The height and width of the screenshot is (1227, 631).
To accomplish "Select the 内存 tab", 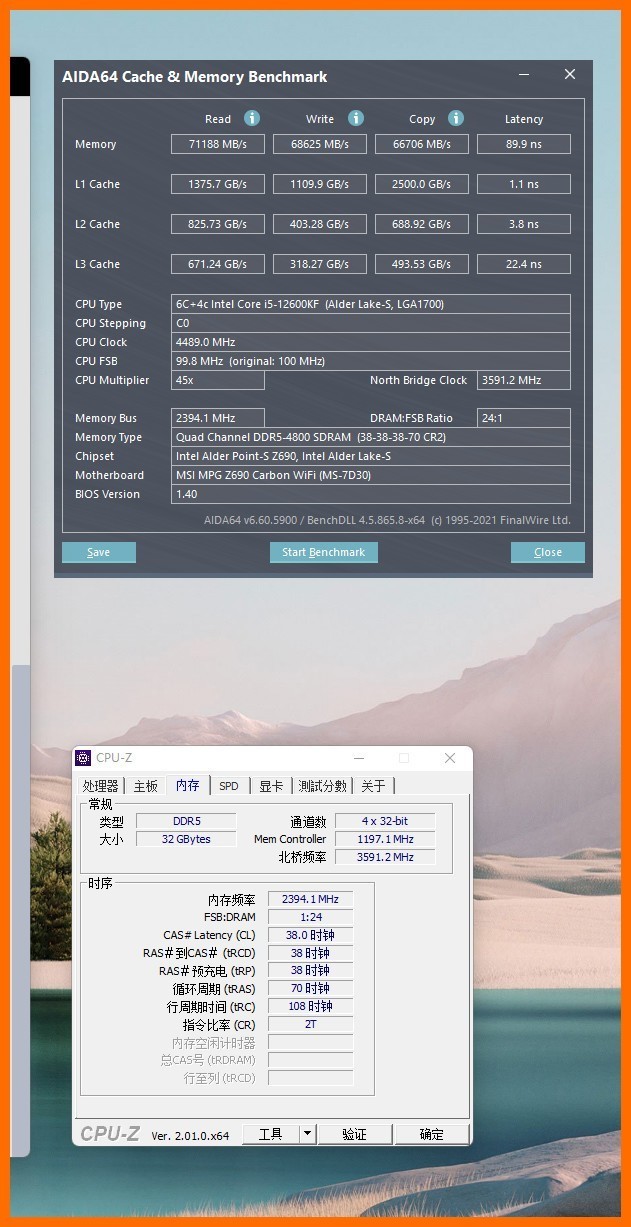I will click(x=187, y=786).
